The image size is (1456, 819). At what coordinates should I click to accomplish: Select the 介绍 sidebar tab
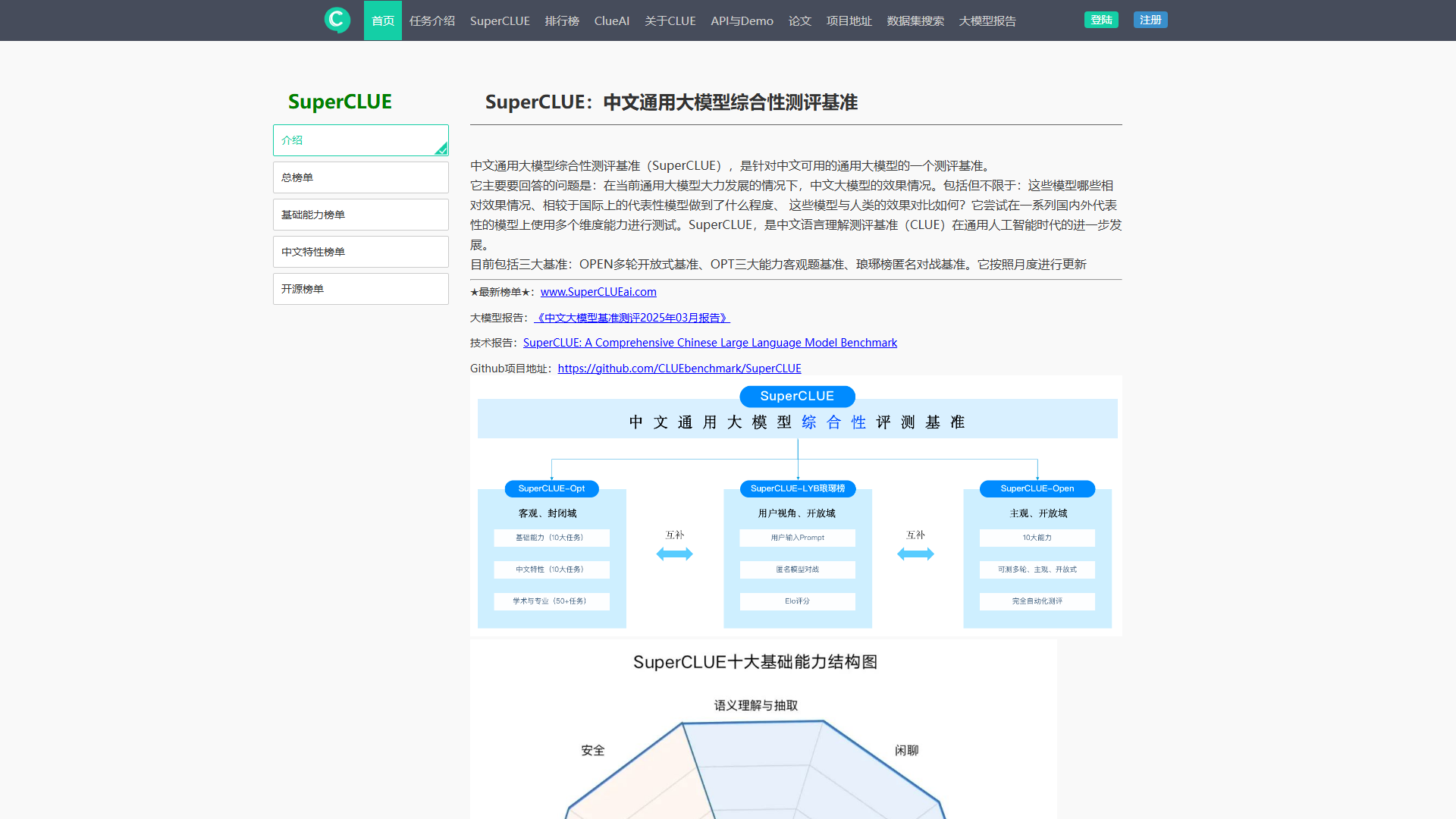(x=361, y=140)
